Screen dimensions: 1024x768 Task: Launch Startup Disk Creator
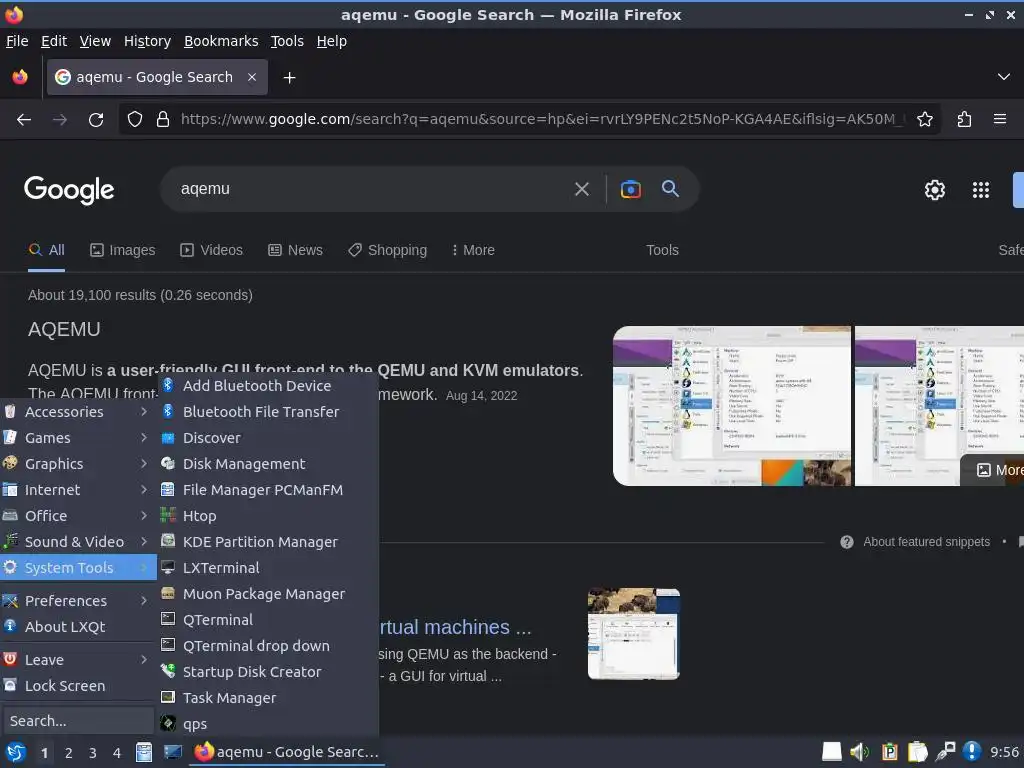(x=268, y=672)
